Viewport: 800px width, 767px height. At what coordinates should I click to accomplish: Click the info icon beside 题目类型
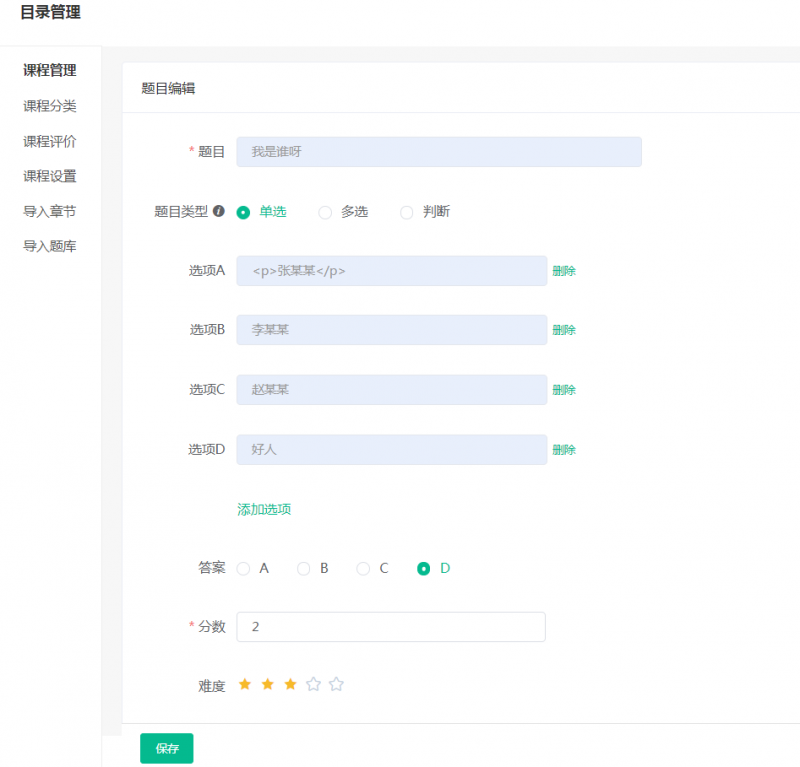(x=219, y=211)
